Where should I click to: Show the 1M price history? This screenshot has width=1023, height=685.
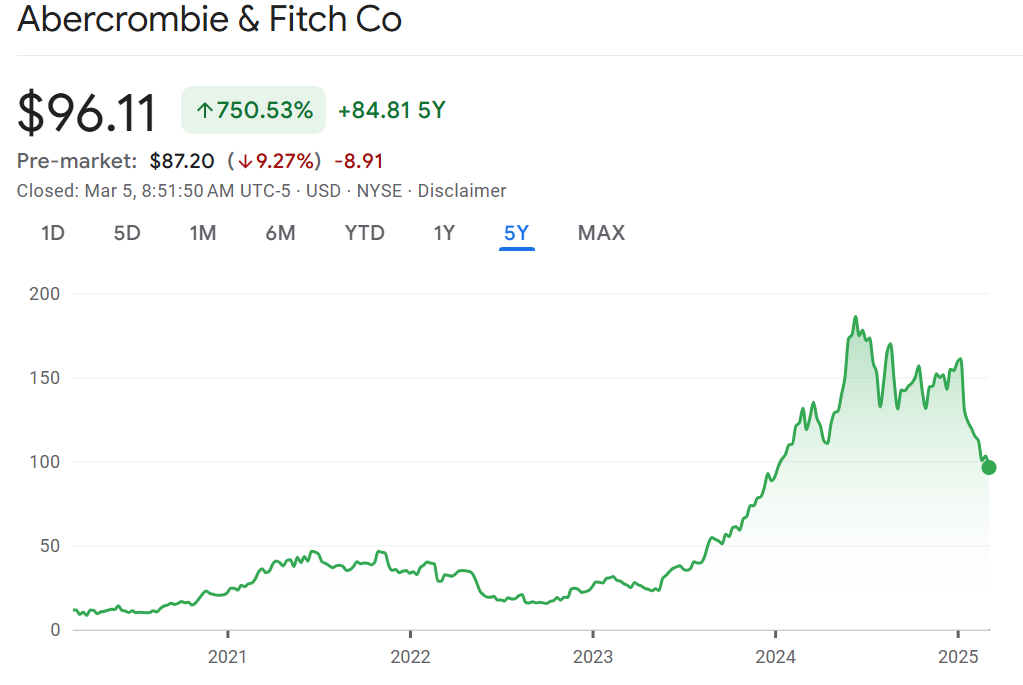point(203,233)
